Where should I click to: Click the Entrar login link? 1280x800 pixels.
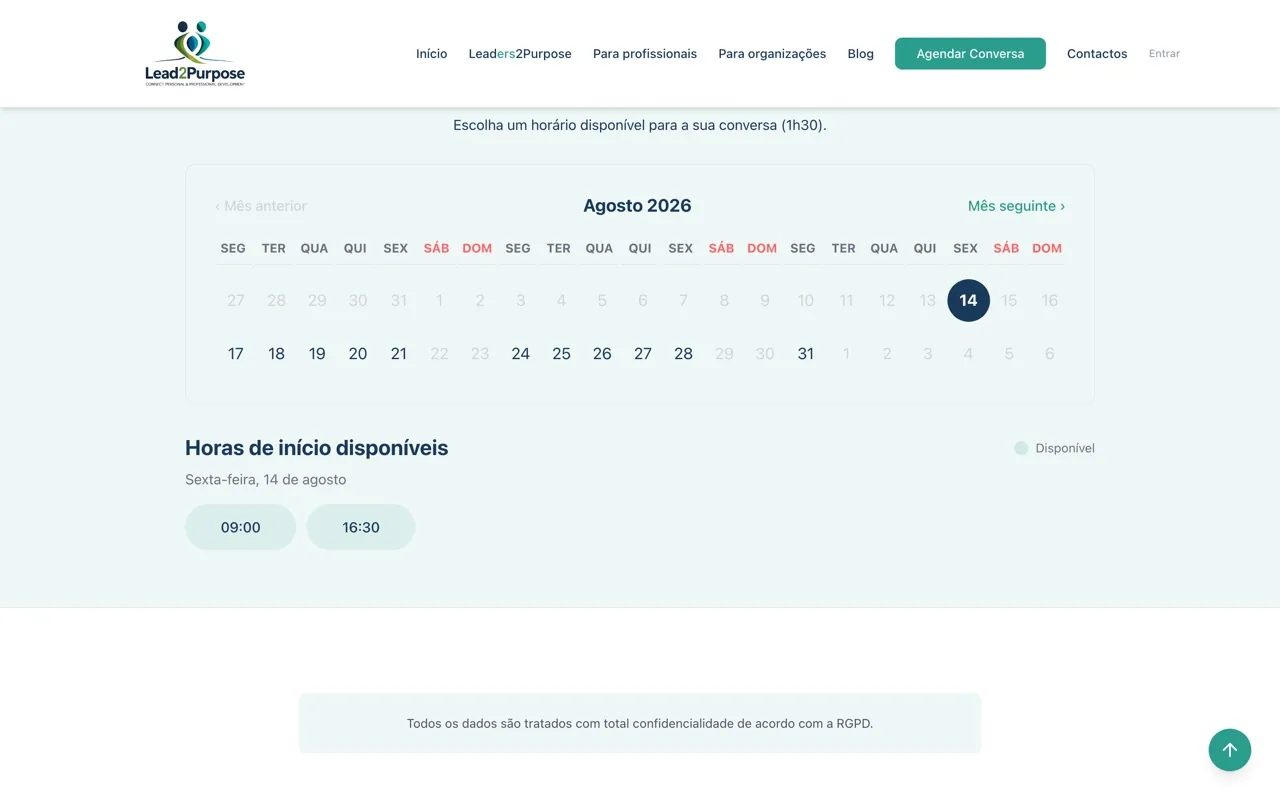pos(1164,54)
